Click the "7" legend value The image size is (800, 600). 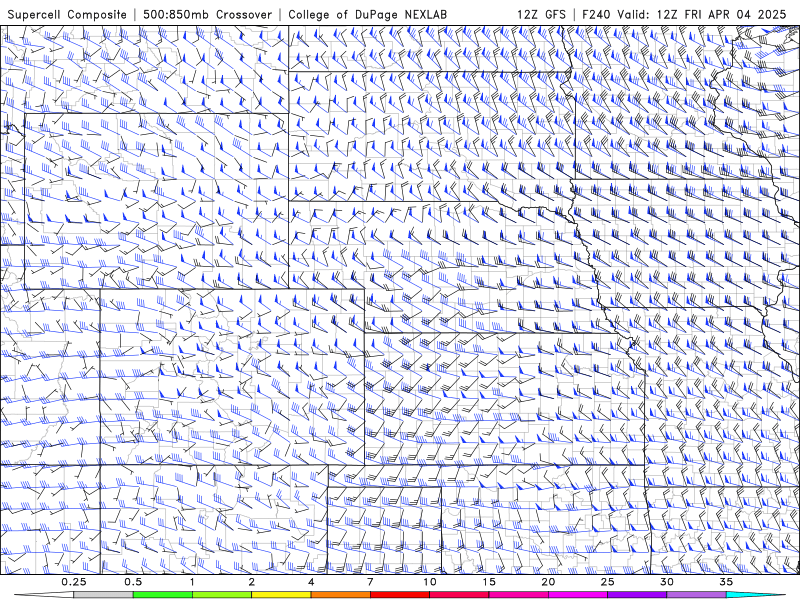coord(370,582)
